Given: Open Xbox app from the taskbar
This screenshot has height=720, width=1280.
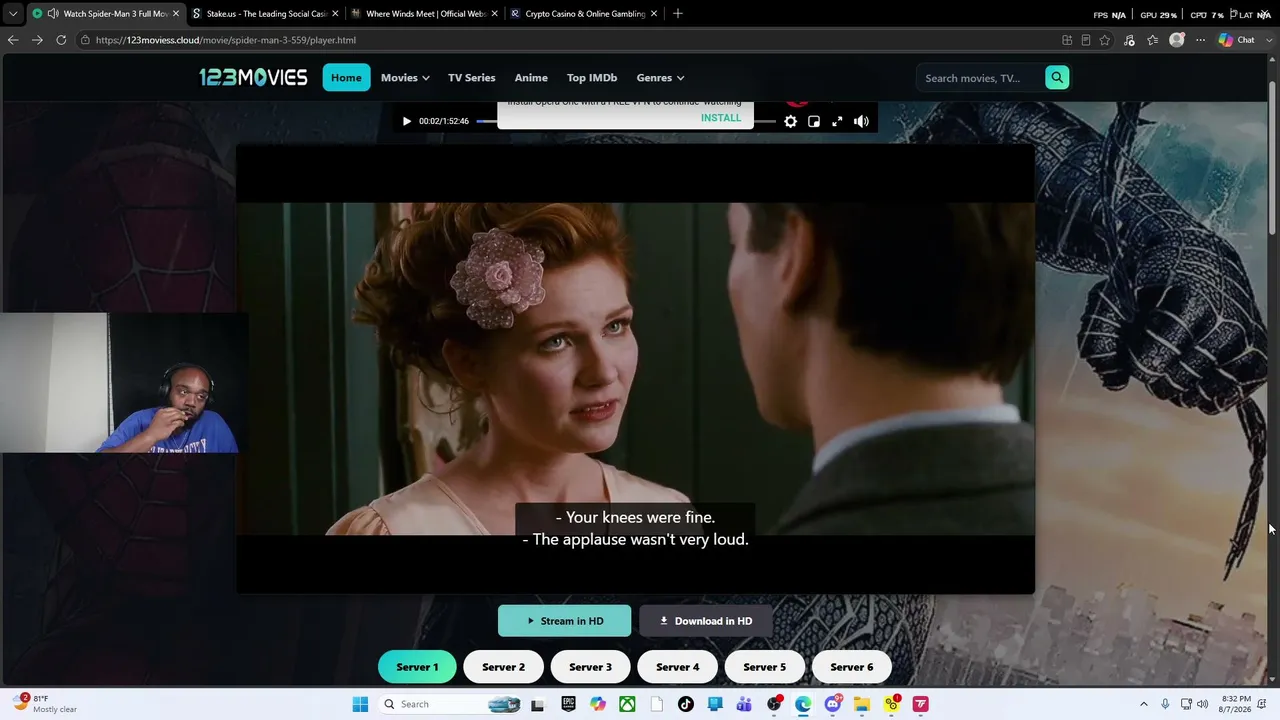Looking at the screenshot, I should [627, 704].
